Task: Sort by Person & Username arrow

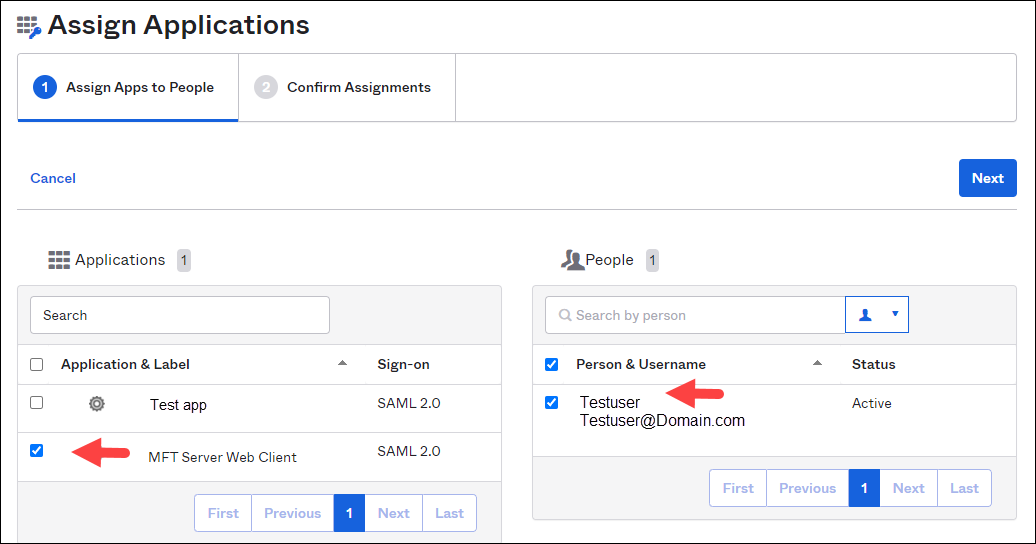Action: 818,363
